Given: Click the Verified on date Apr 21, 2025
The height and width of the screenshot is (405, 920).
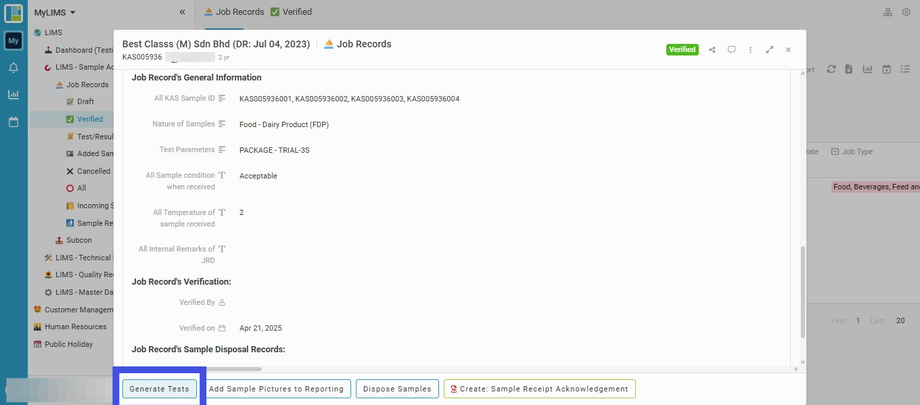Looking at the screenshot, I should click(x=261, y=328).
